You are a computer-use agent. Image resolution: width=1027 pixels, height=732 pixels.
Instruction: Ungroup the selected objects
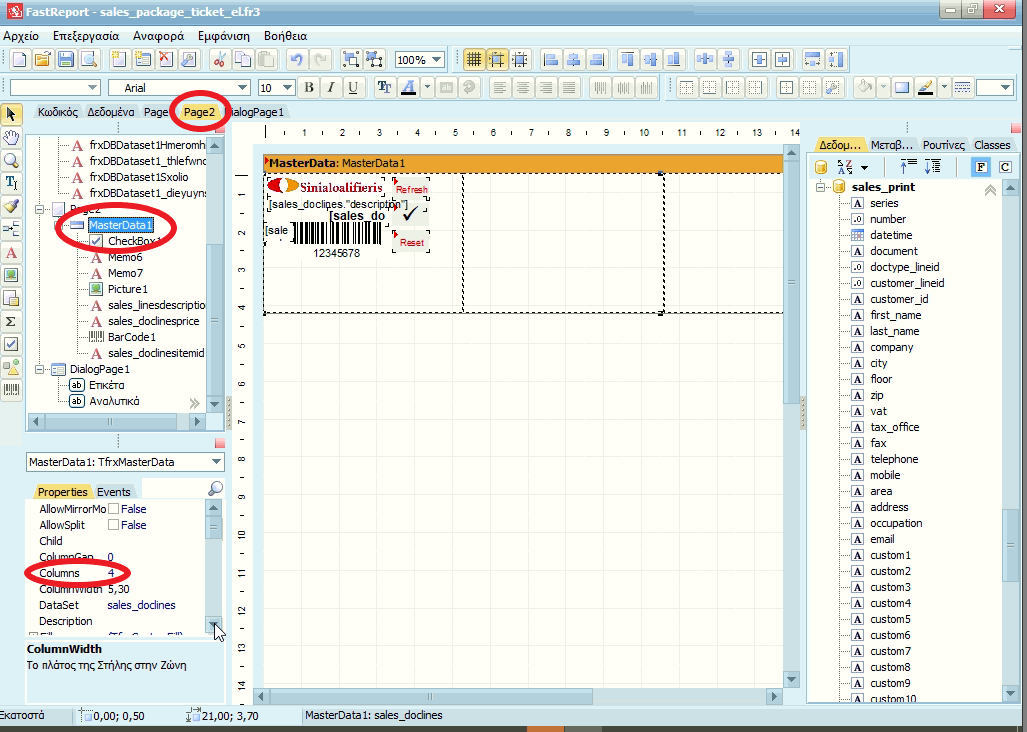374,60
